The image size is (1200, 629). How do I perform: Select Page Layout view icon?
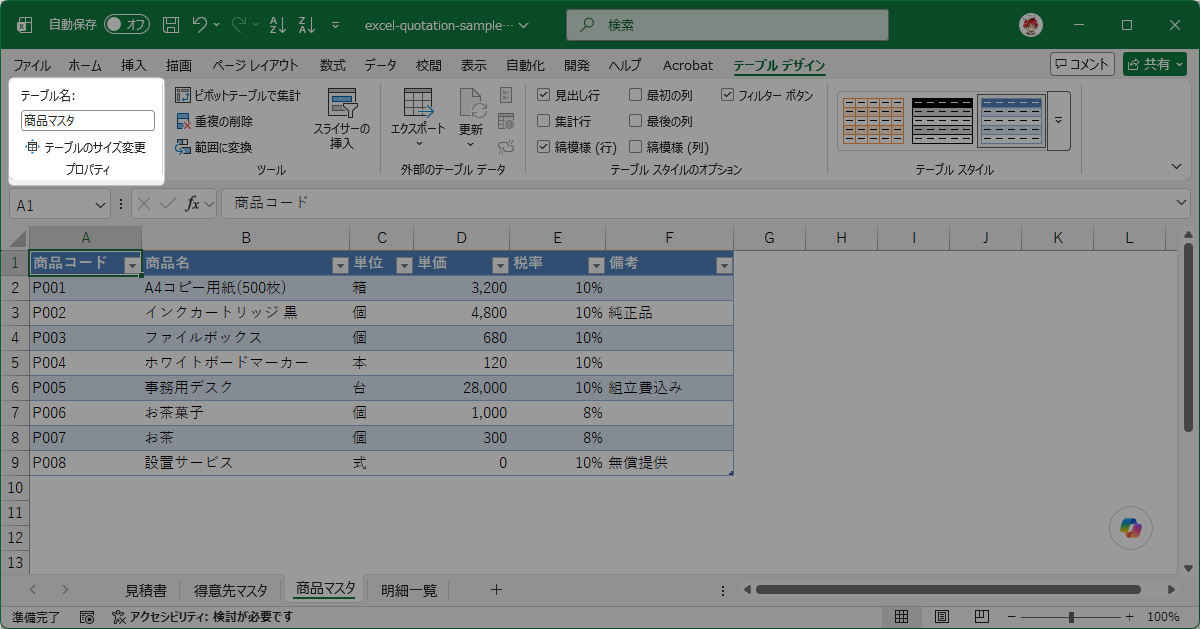(x=942, y=617)
